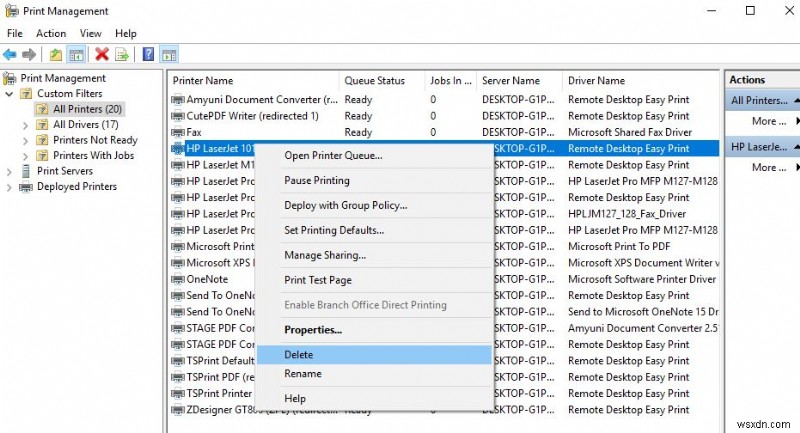Click the printer icon beside TSPrint Printer
800x433 pixels.
tap(178, 394)
